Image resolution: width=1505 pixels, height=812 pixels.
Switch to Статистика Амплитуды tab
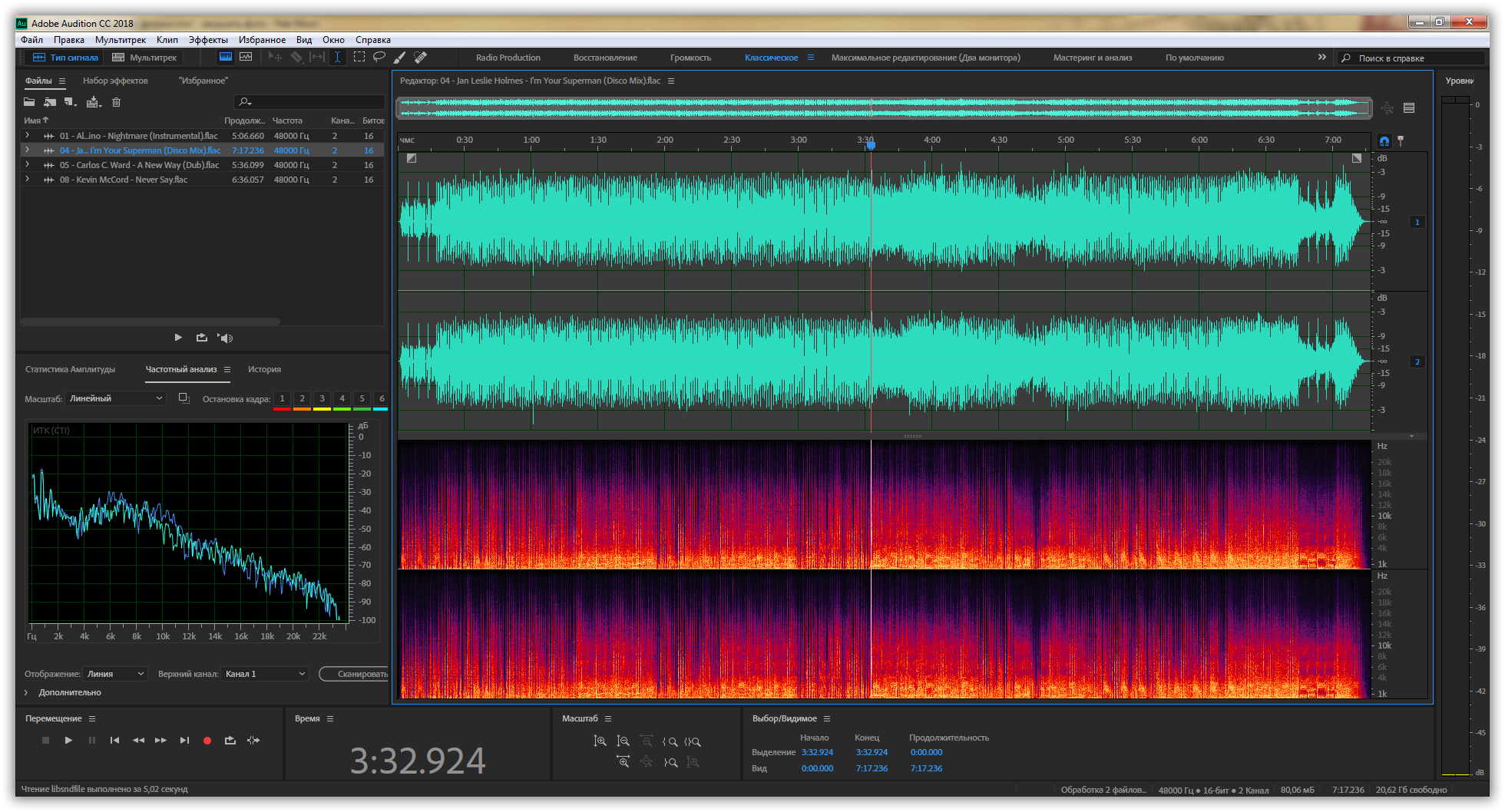(x=70, y=369)
